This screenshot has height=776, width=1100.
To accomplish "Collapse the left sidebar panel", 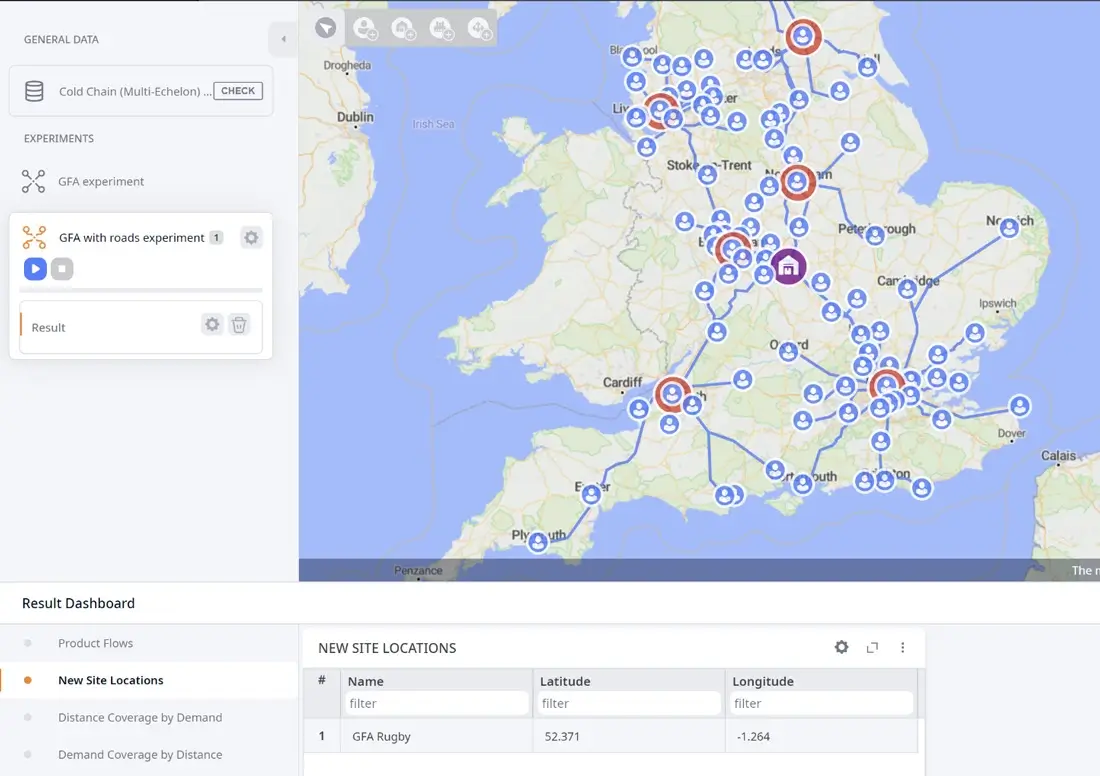I will 283,40.
